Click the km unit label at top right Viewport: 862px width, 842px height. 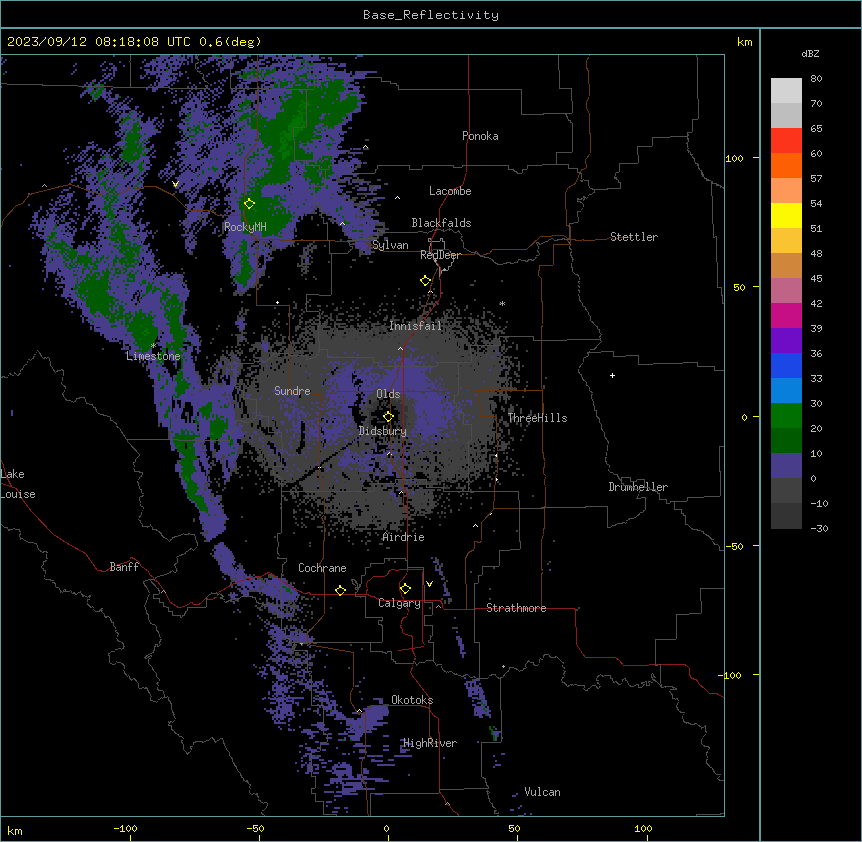click(744, 42)
